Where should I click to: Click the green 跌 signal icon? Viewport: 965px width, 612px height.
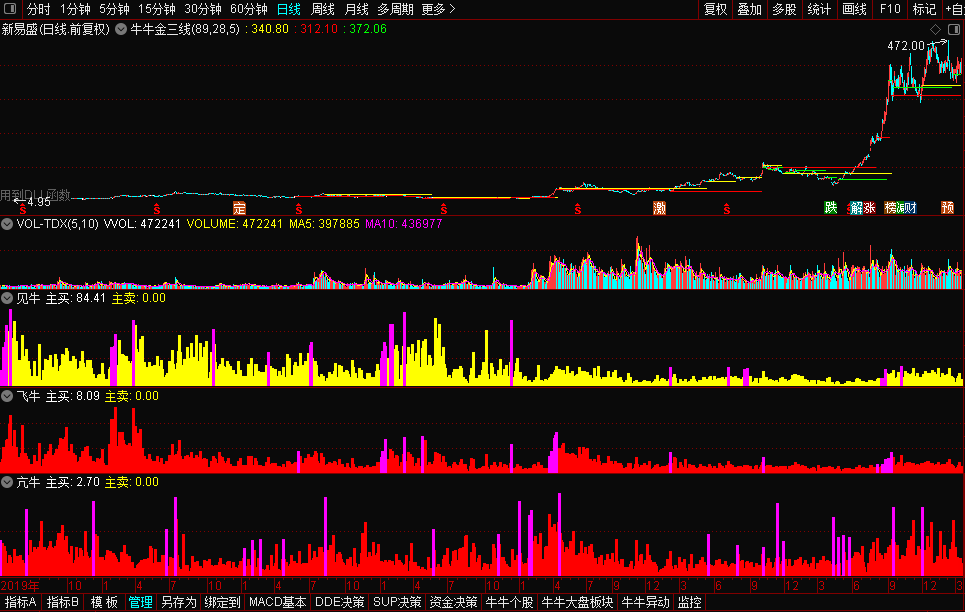pos(830,208)
